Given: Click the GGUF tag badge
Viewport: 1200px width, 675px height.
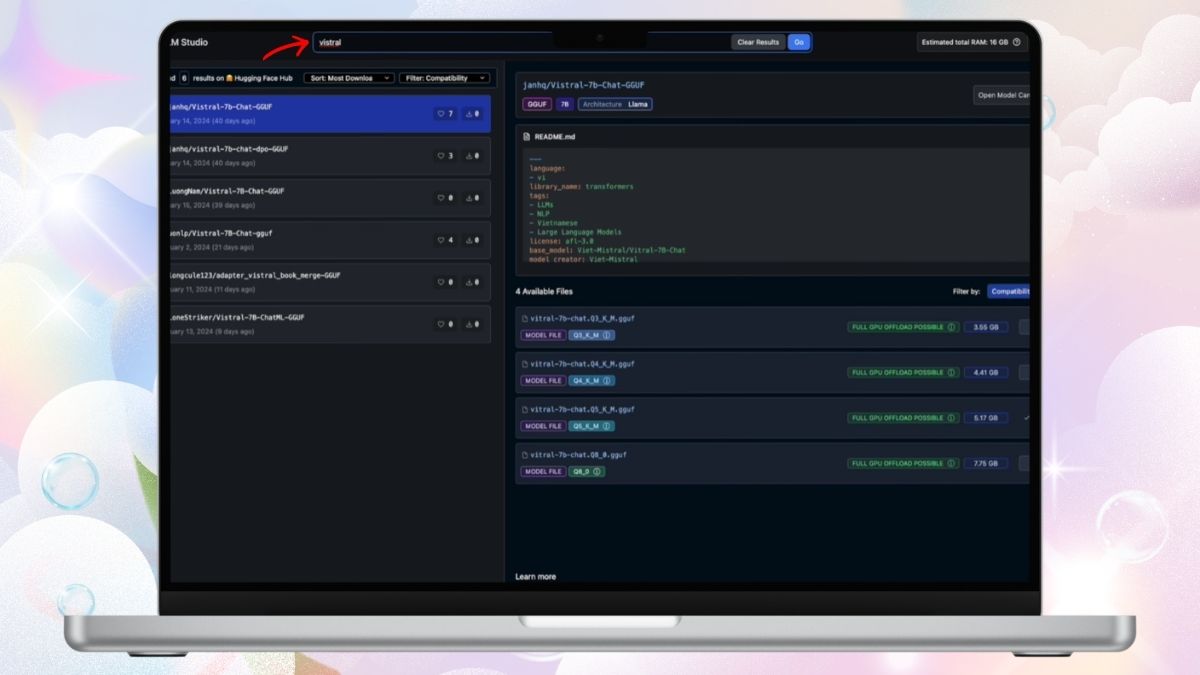Looking at the screenshot, I should coord(537,104).
